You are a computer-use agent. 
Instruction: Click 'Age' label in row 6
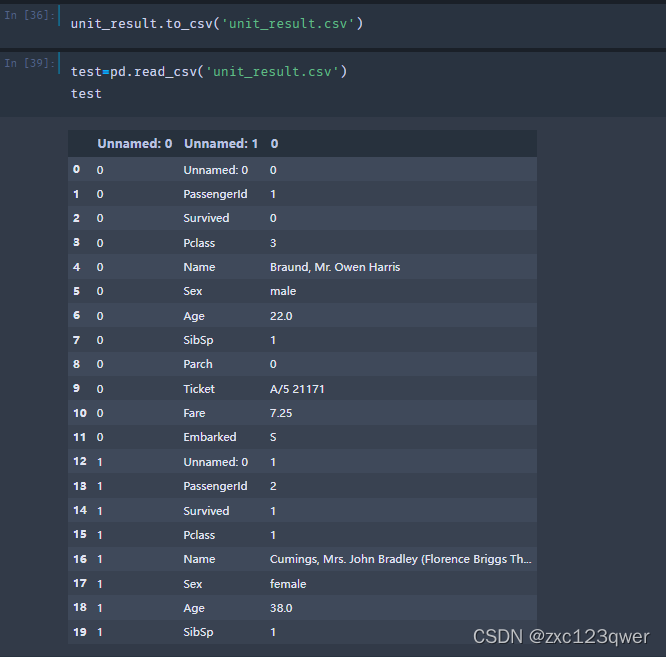(x=194, y=316)
